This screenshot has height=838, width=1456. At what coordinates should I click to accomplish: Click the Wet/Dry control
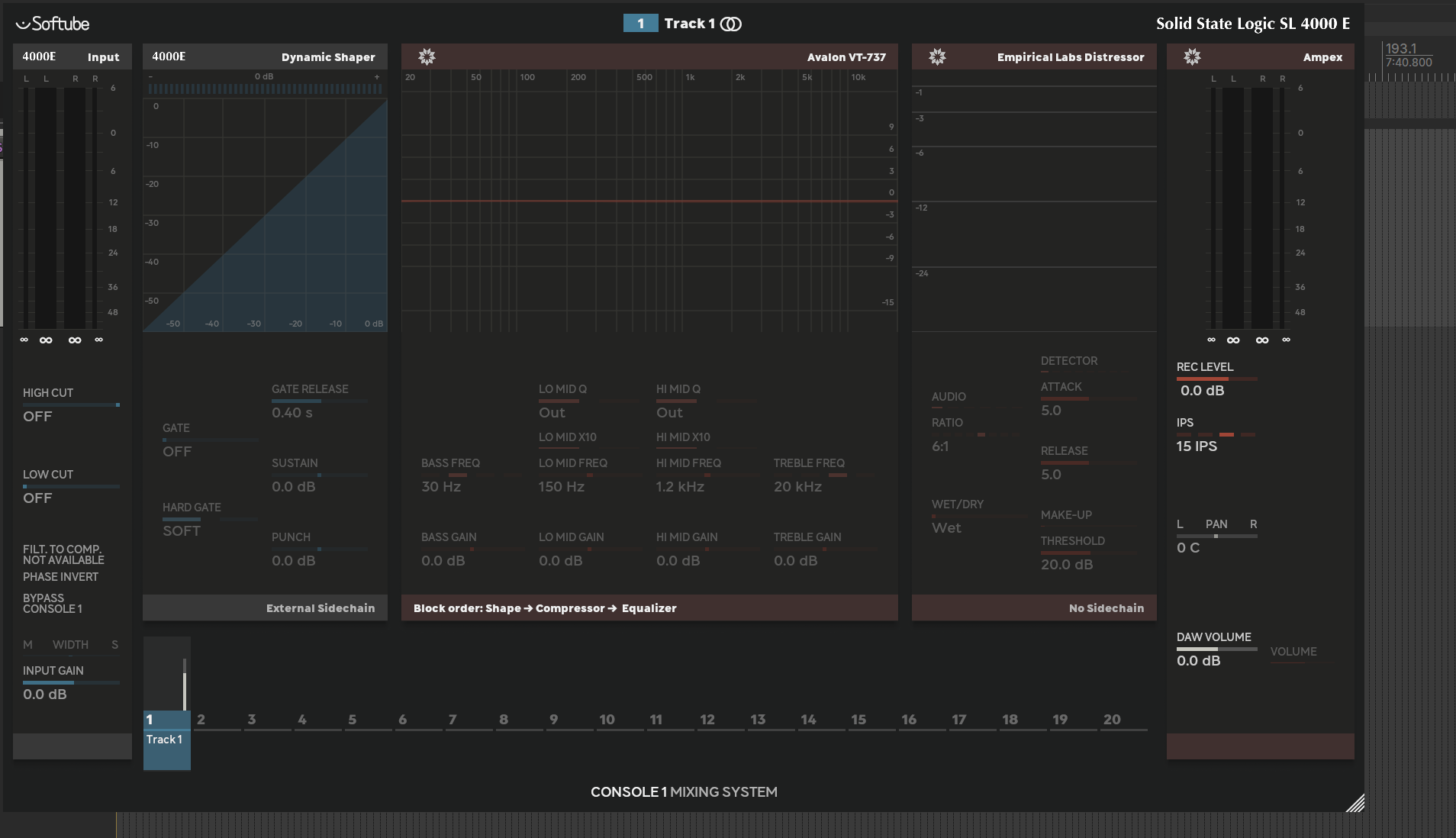pyautogui.click(x=980, y=517)
